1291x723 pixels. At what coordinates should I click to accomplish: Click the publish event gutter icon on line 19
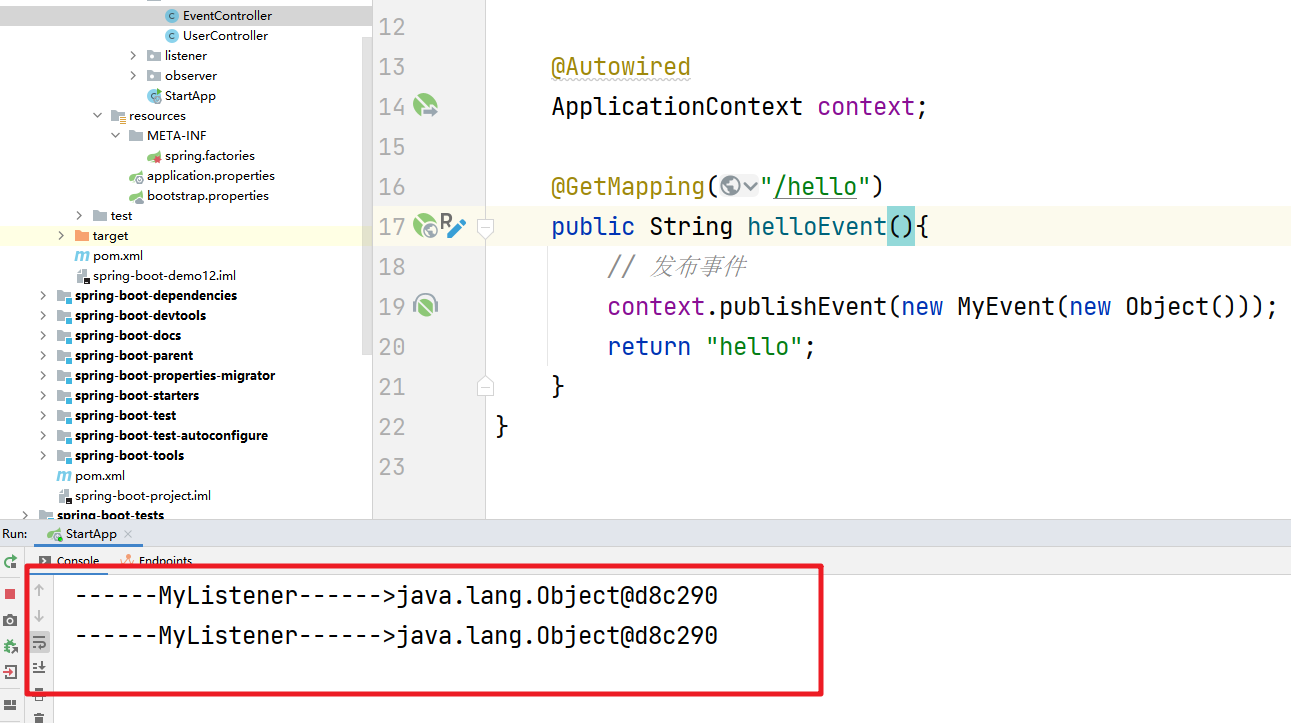pos(426,306)
